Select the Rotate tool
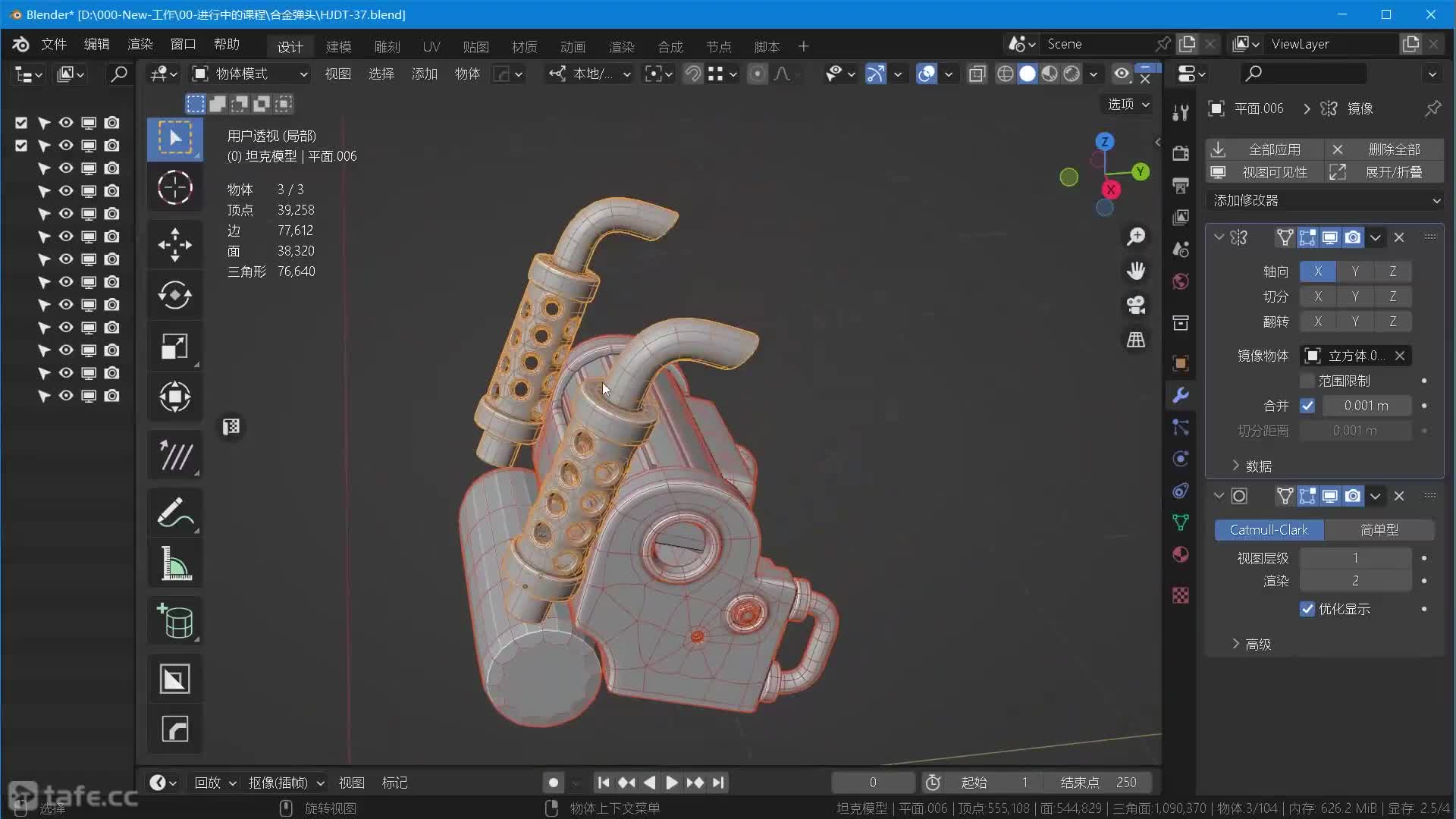Viewport: 1456px width, 819px height. (174, 295)
